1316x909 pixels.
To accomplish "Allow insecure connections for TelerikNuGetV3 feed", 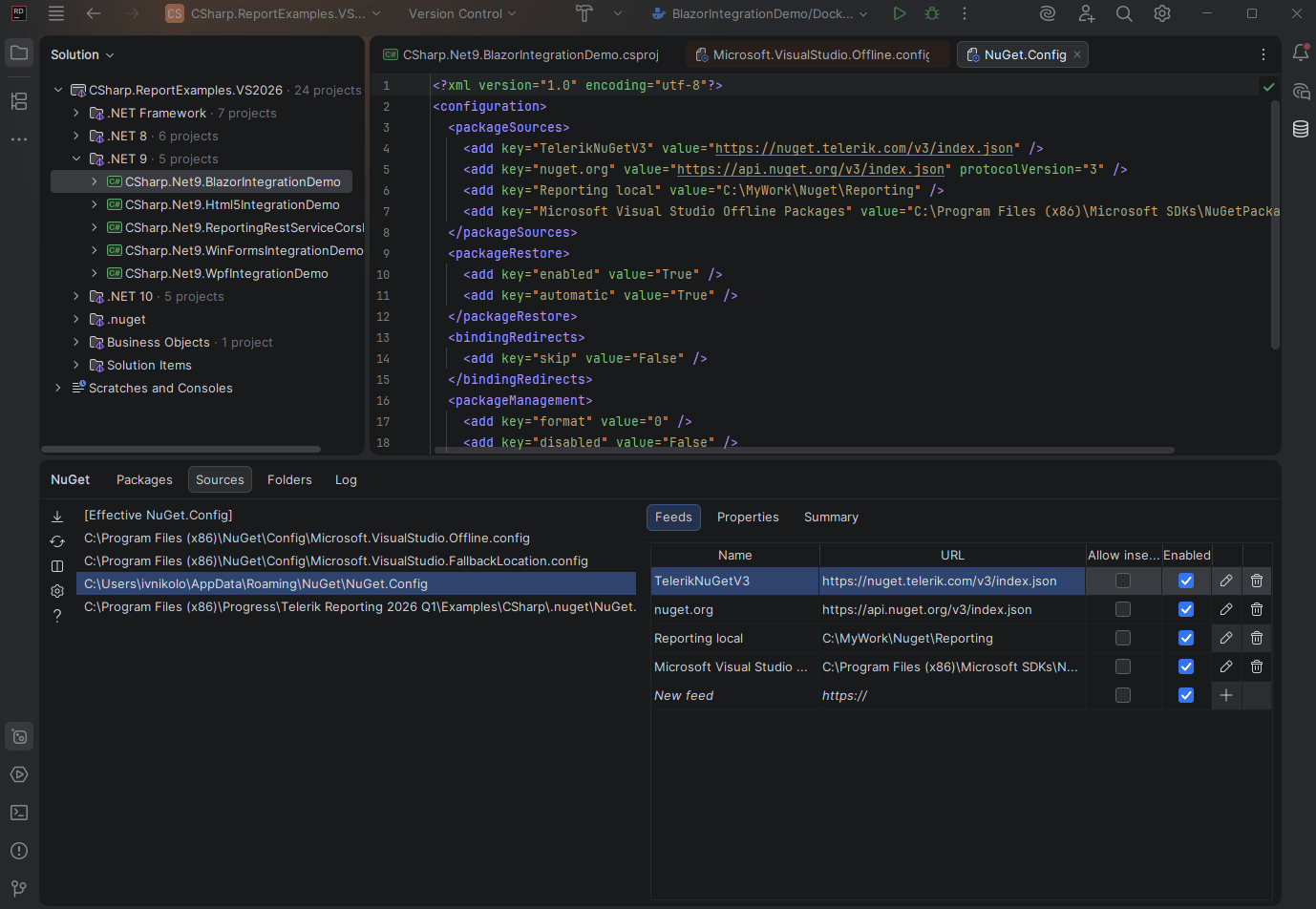I will tap(1122, 581).
